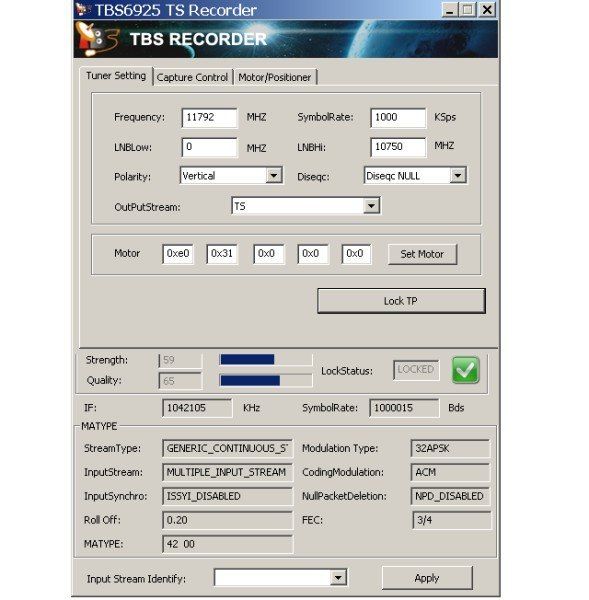Open the Polarity dropdown arrow
Screen dimensions: 589x600
click(274, 176)
